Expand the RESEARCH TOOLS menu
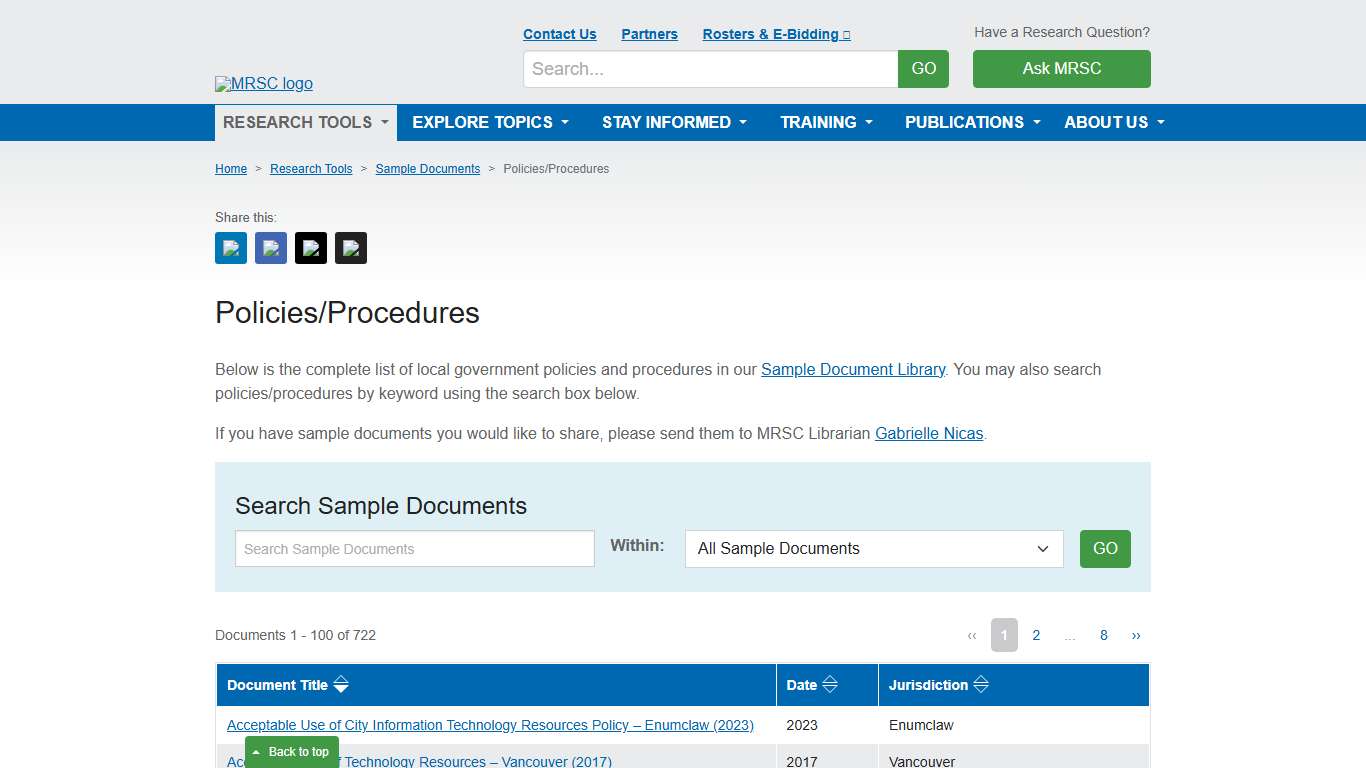 pyautogui.click(x=305, y=122)
